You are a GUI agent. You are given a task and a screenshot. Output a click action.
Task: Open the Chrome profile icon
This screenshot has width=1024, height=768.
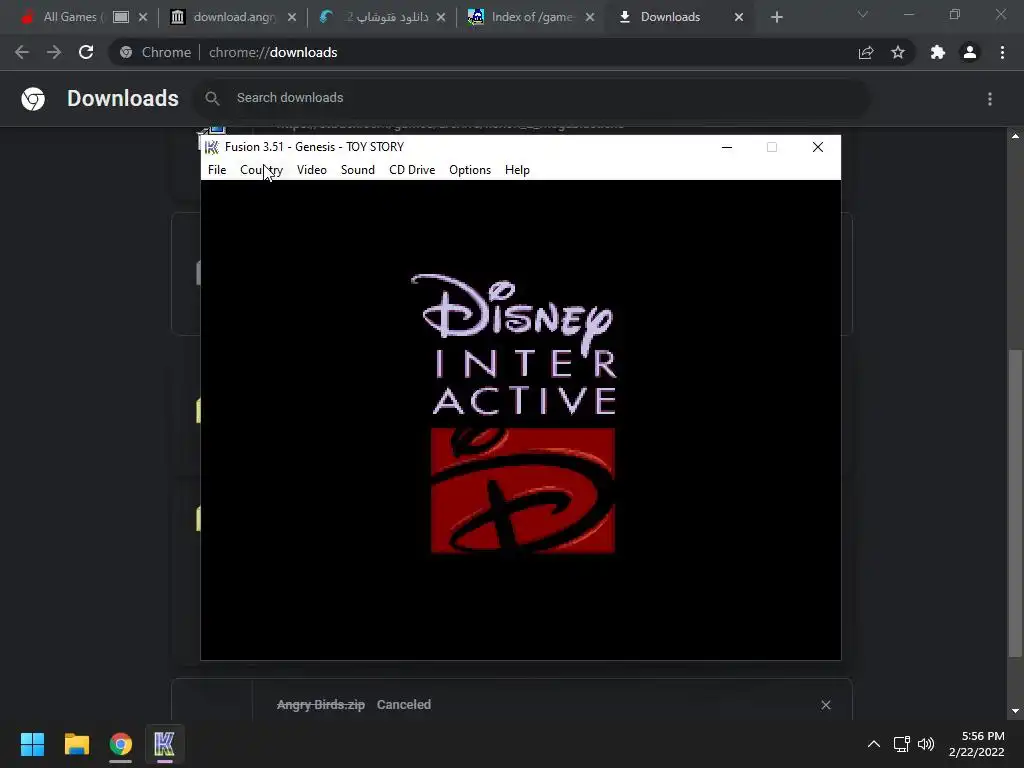pos(970,52)
